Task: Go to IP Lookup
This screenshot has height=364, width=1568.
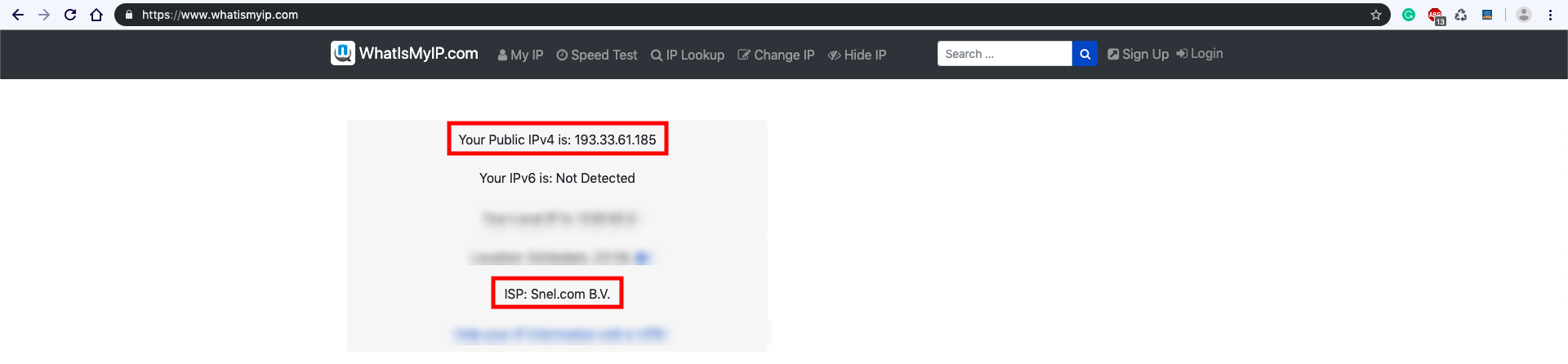Action: coord(688,55)
